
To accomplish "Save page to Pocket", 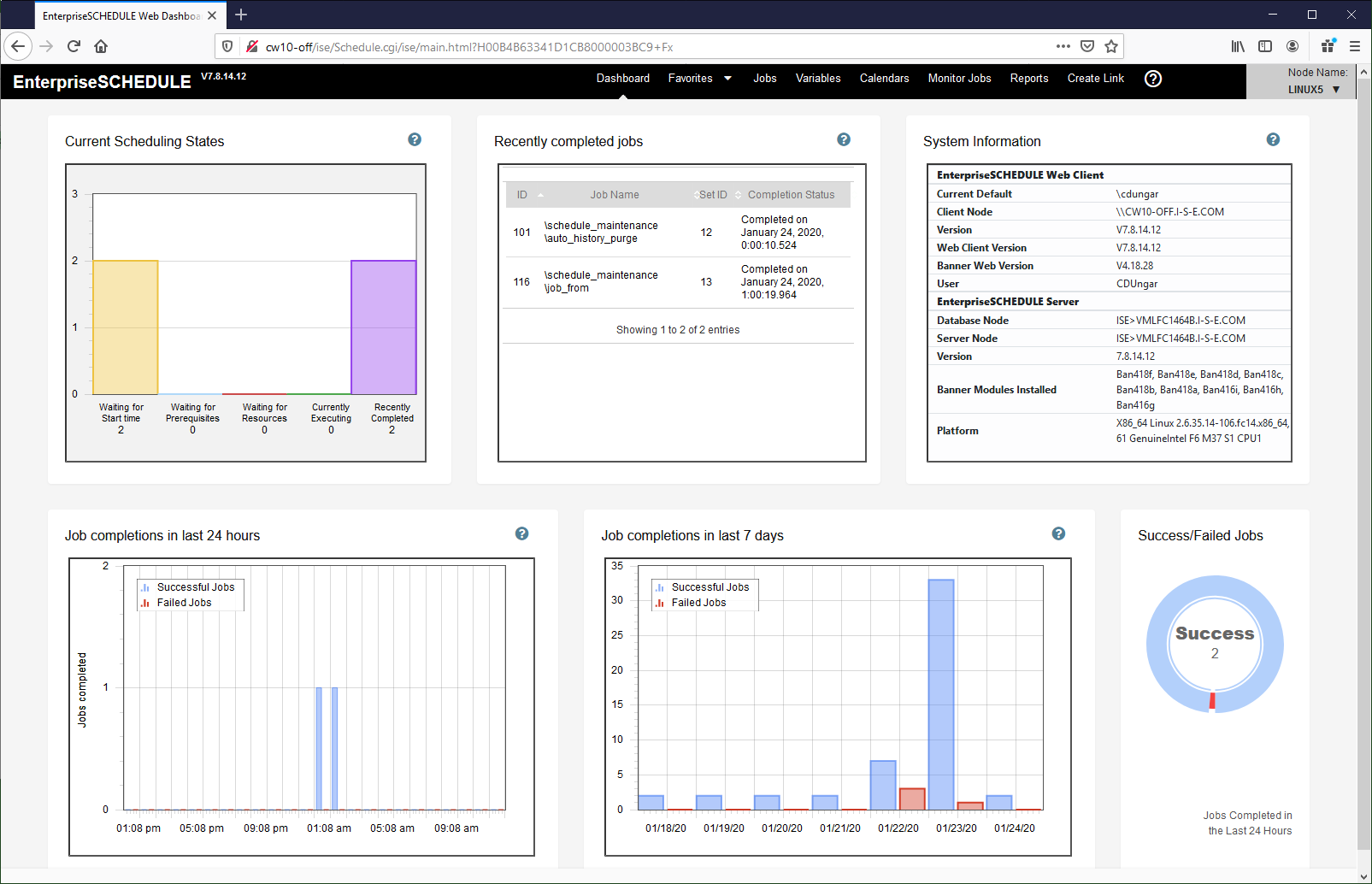I will [x=1087, y=46].
